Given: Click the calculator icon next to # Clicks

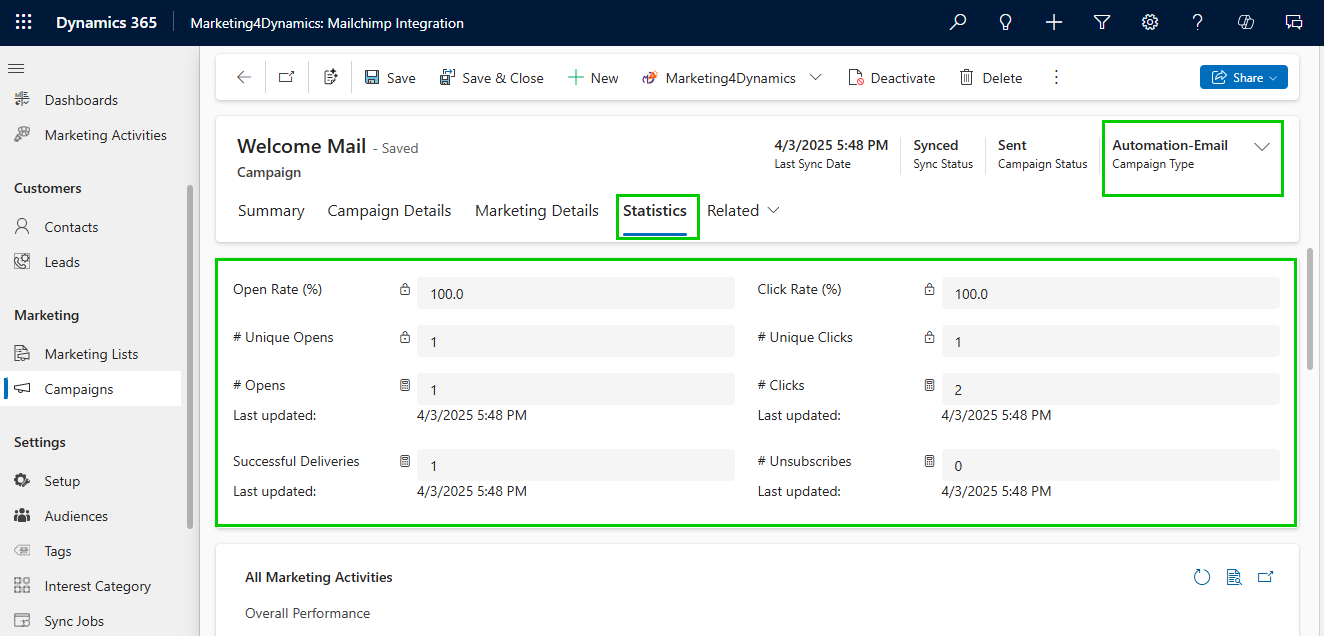Looking at the screenshot, I should (929, 385).
